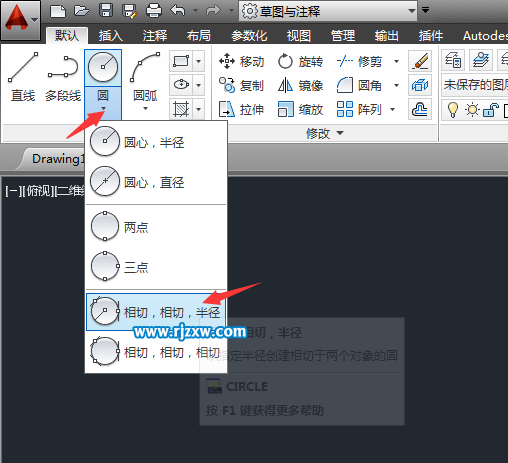Click the Move (移动) tool icon
Screen dimensions: 508x463
[227, 61]
